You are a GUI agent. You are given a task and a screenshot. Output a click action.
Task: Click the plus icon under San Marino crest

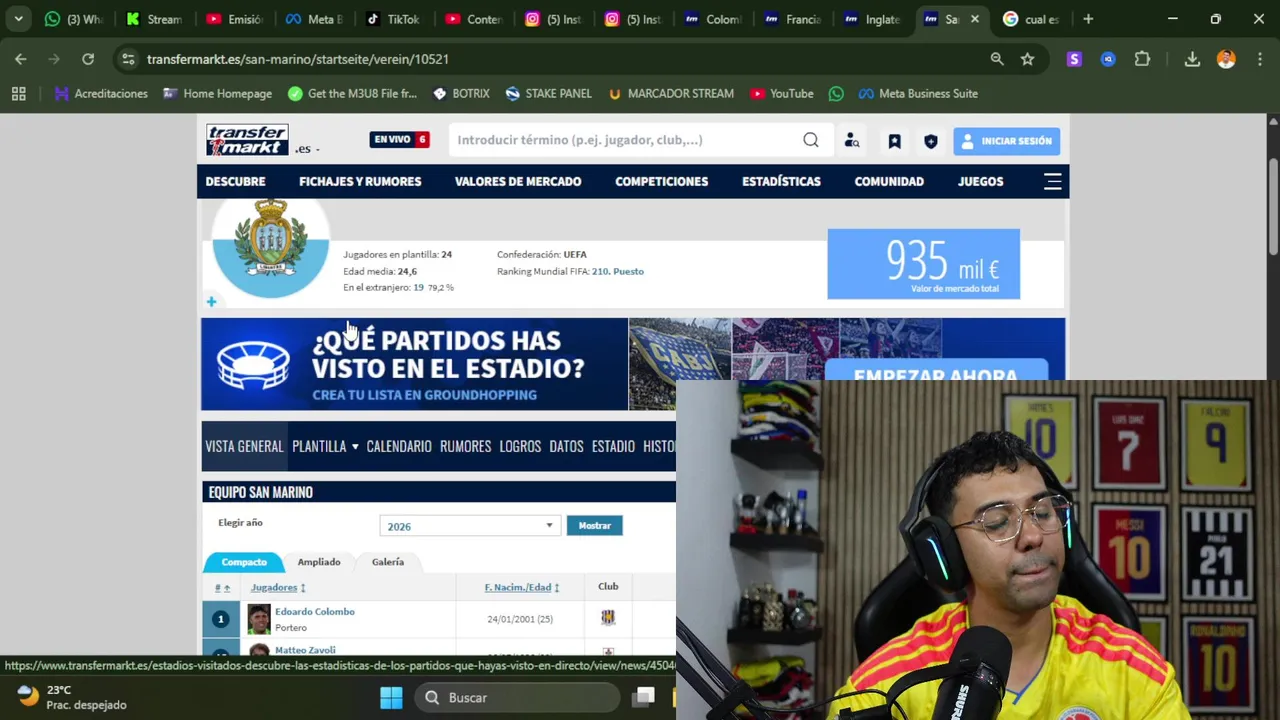(211, 301)
